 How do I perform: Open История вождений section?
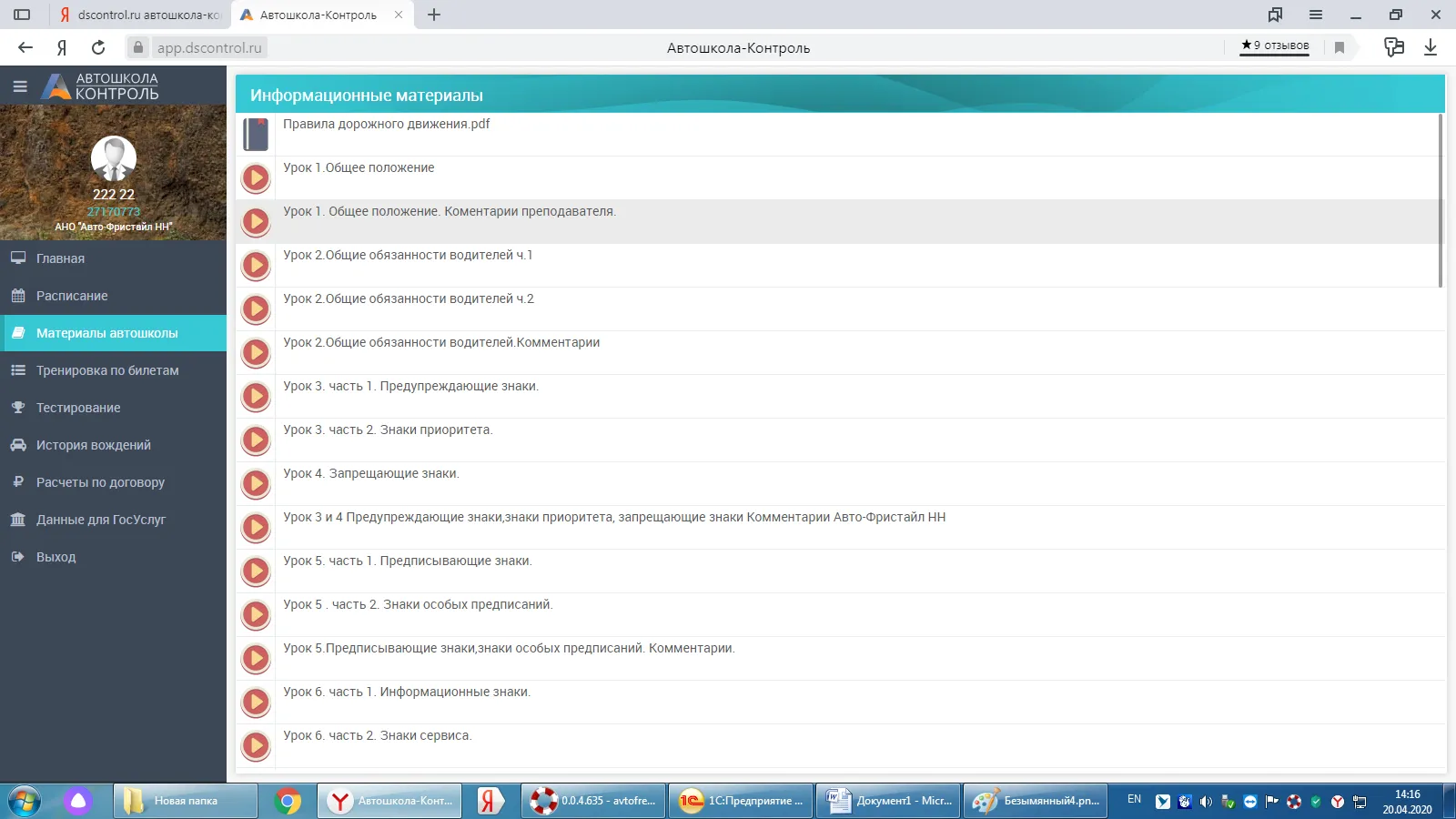113,445
